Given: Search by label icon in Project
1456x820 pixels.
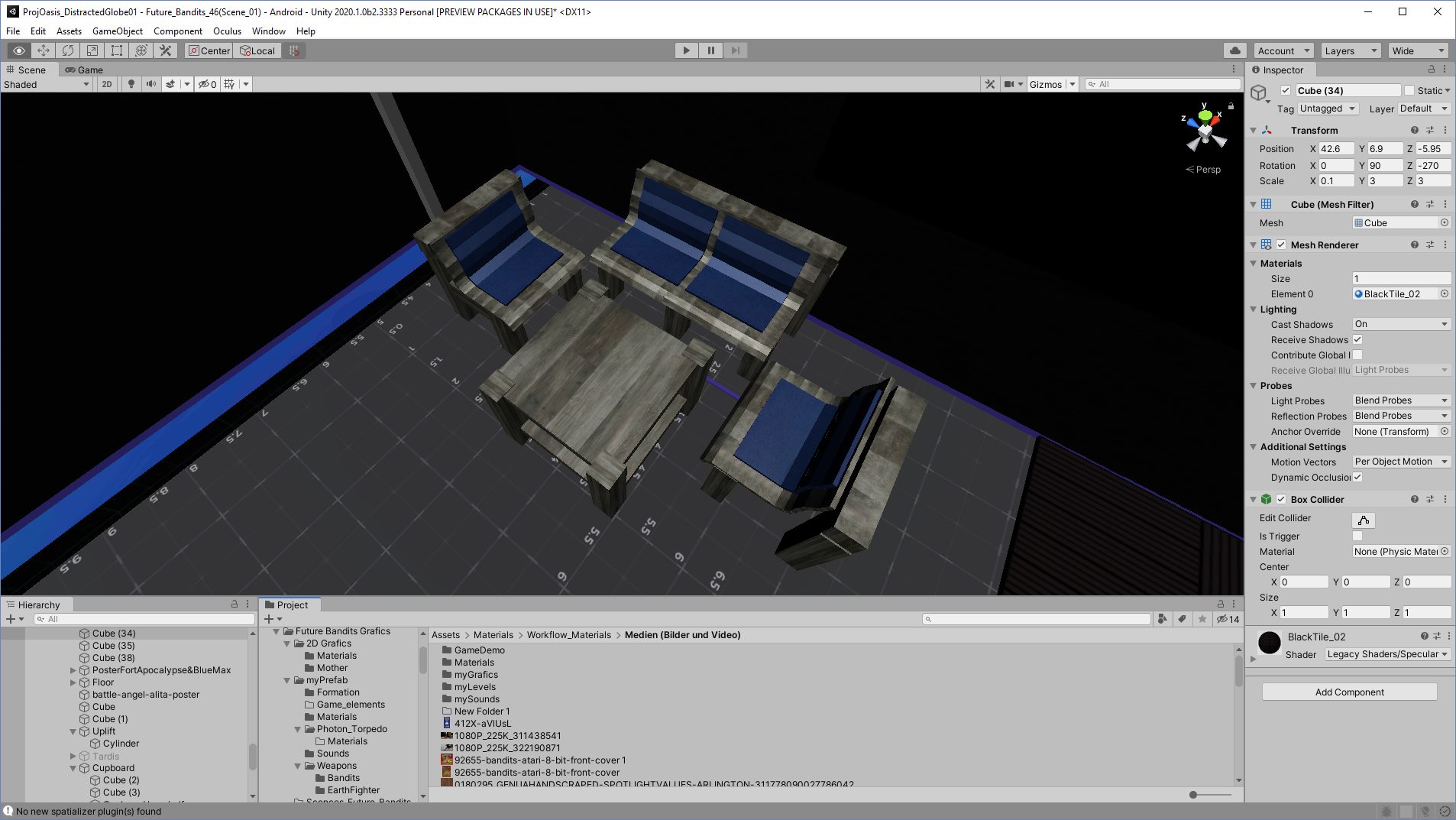Looking at the screenshot, I should 1182,619.
